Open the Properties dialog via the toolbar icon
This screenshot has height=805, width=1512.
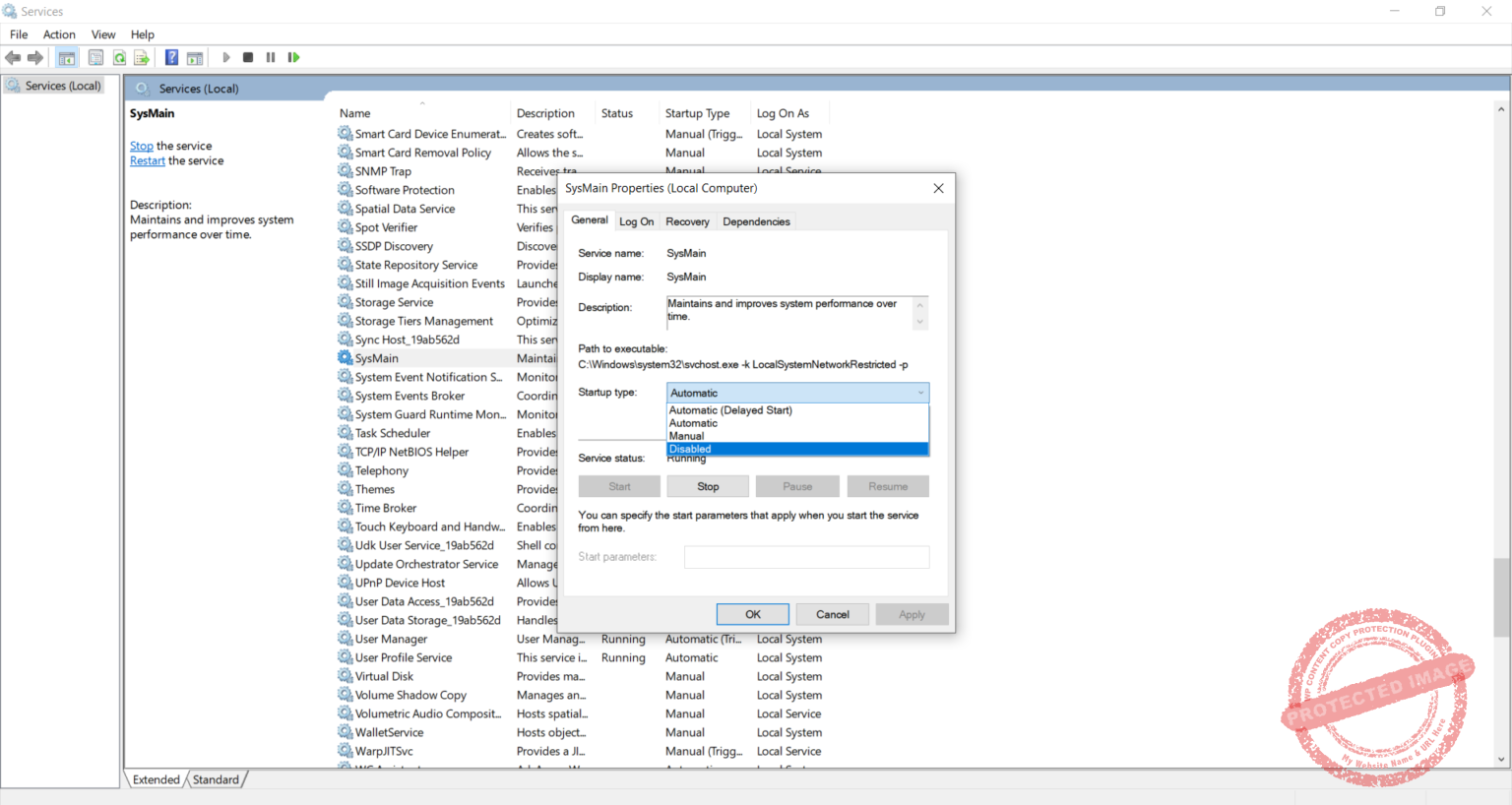[95, 56]
